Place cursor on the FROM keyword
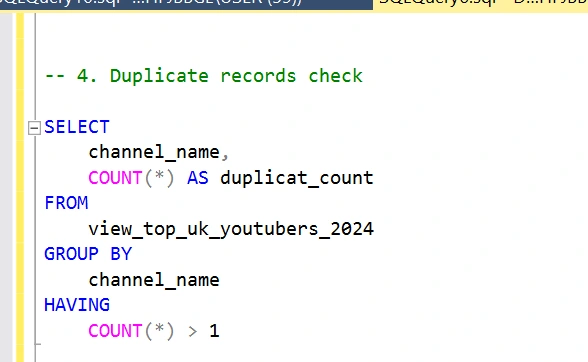This screenshot has width=588, height=362. 66,203
